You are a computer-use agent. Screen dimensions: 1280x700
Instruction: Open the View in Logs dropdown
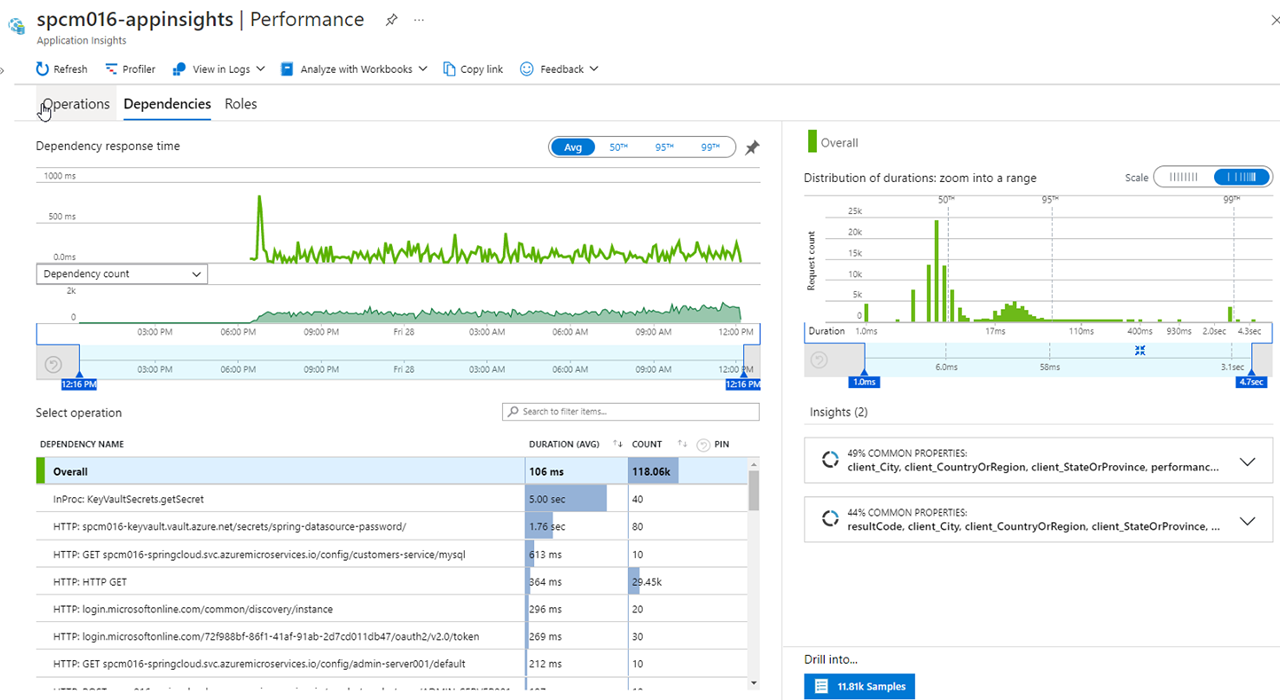coord(219,69)
